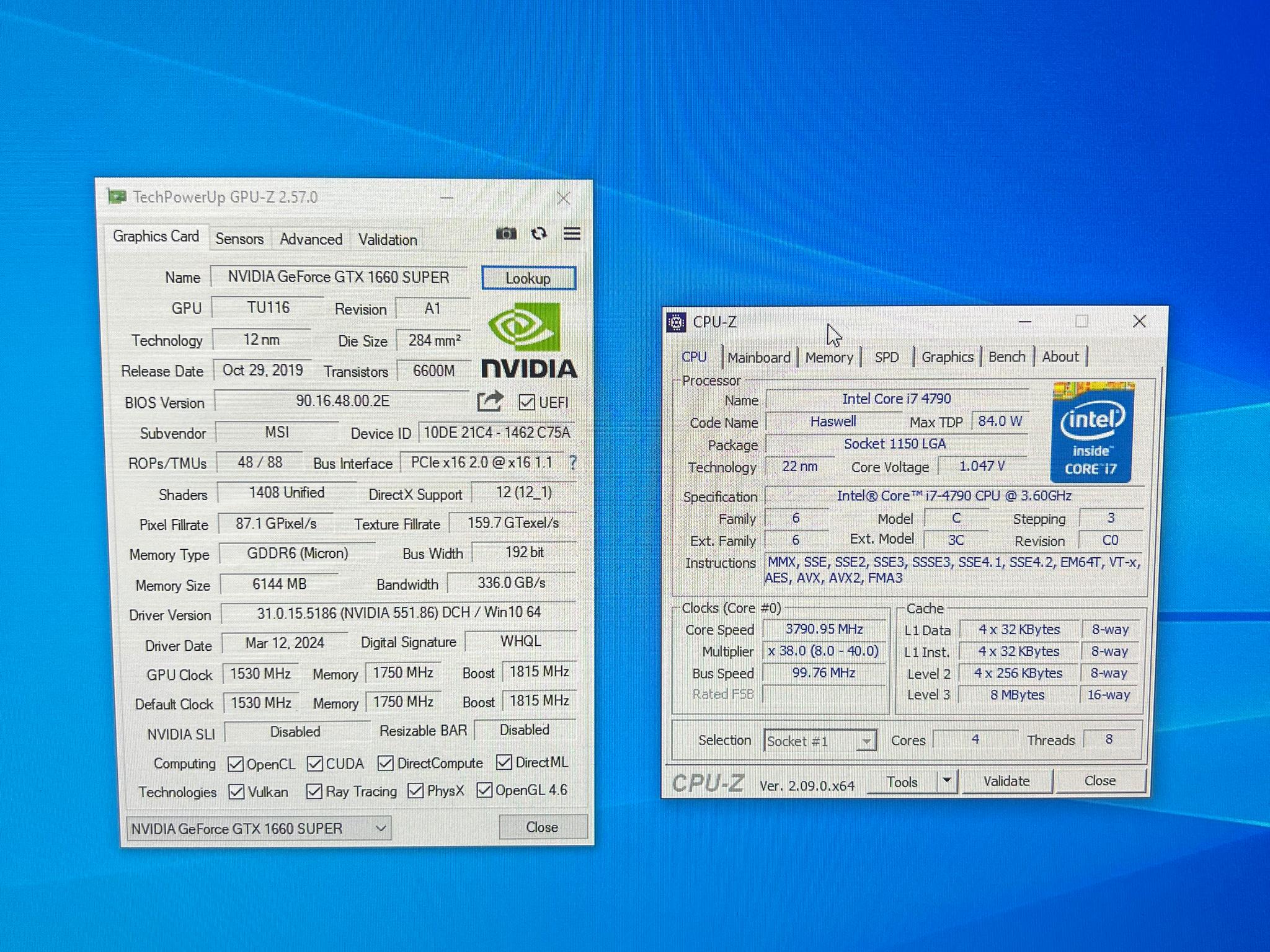This screenshot has width=1270, height=952.
Task: Toggle the UEFI checkbox
Action: point(526,402)
